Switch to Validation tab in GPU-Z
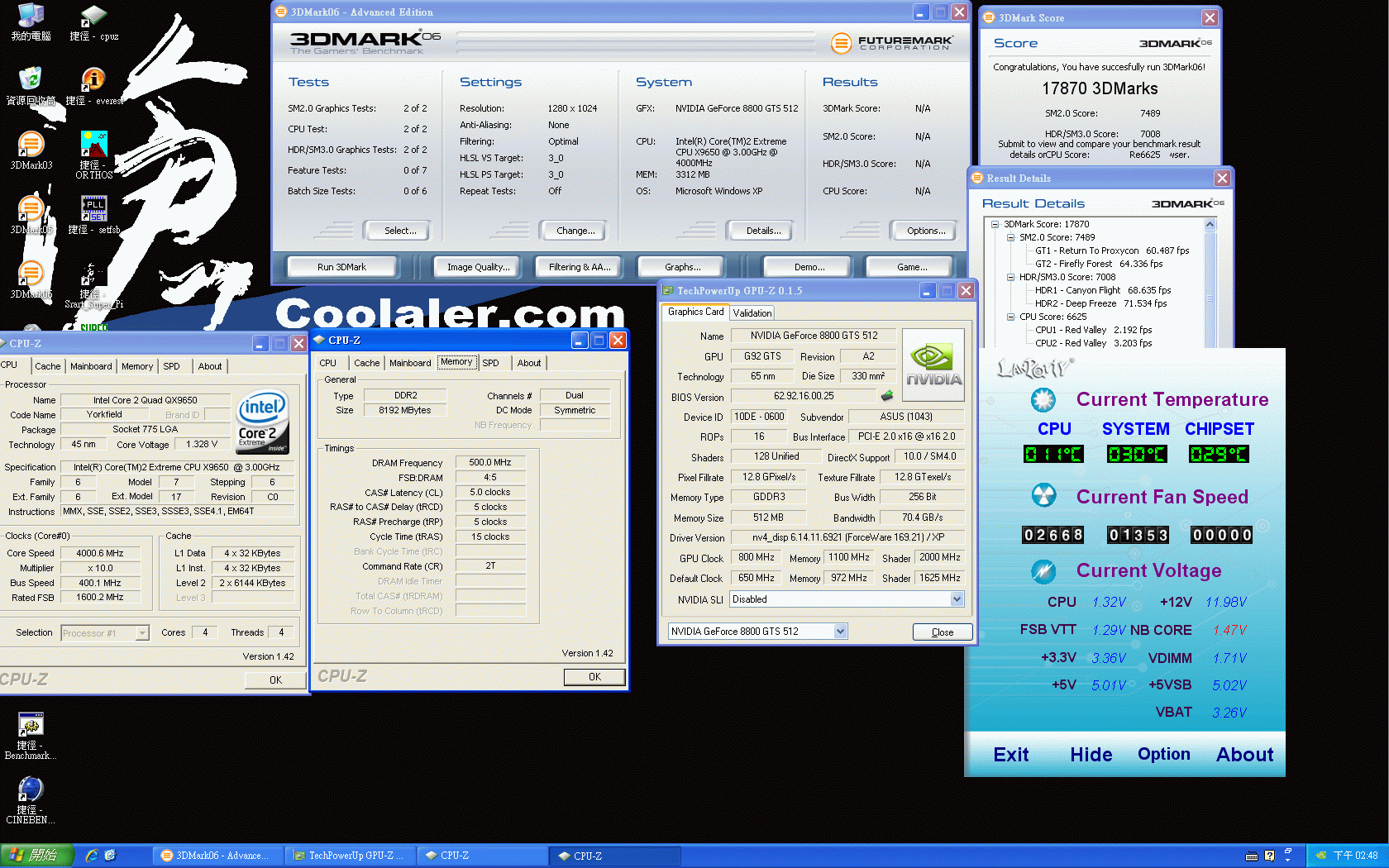This screenshot has width=1389, height=868. (752, 312)
